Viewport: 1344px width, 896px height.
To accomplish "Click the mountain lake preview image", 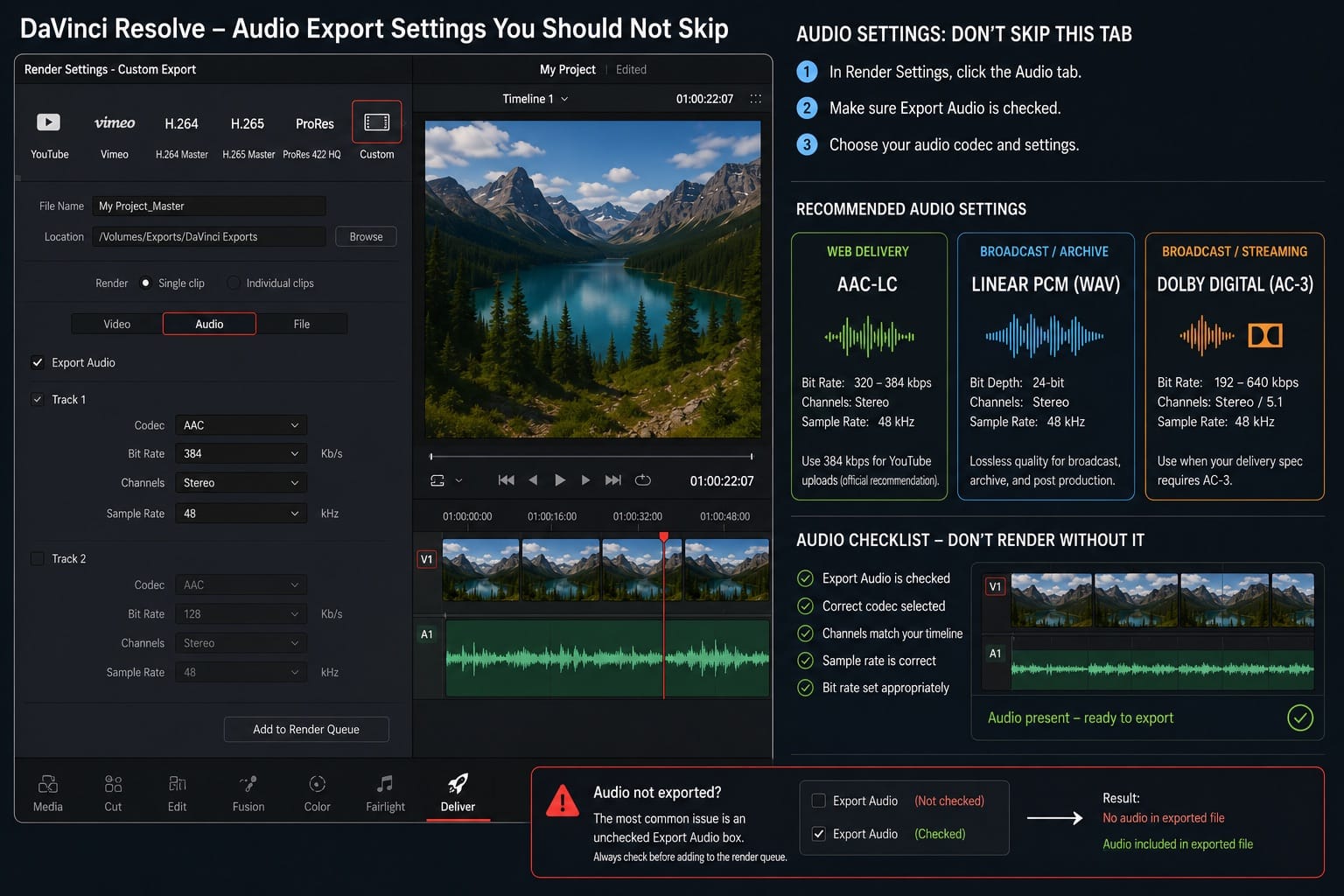I will (x=592, y=279).
